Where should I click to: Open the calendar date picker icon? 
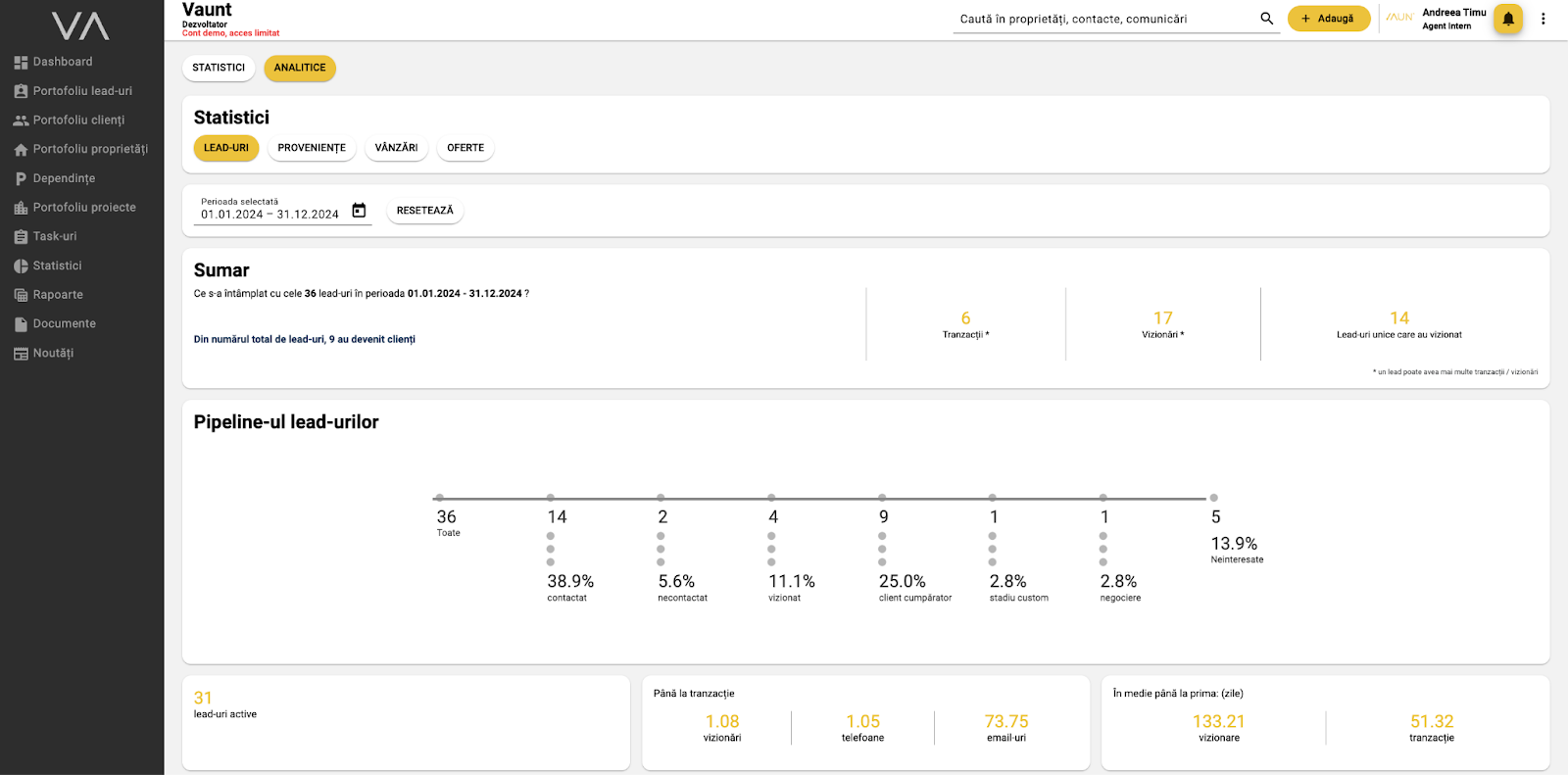[359, 211]
